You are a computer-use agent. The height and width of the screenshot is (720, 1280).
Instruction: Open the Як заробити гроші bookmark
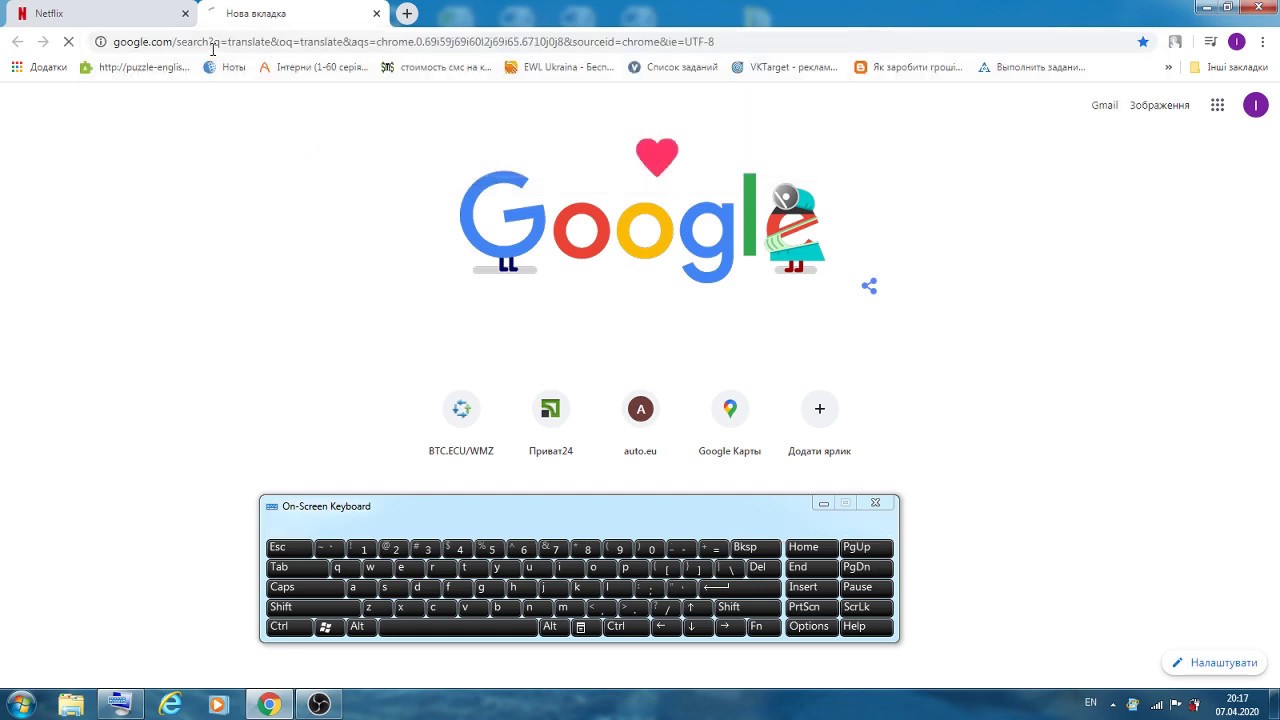(x=908, y=67)
